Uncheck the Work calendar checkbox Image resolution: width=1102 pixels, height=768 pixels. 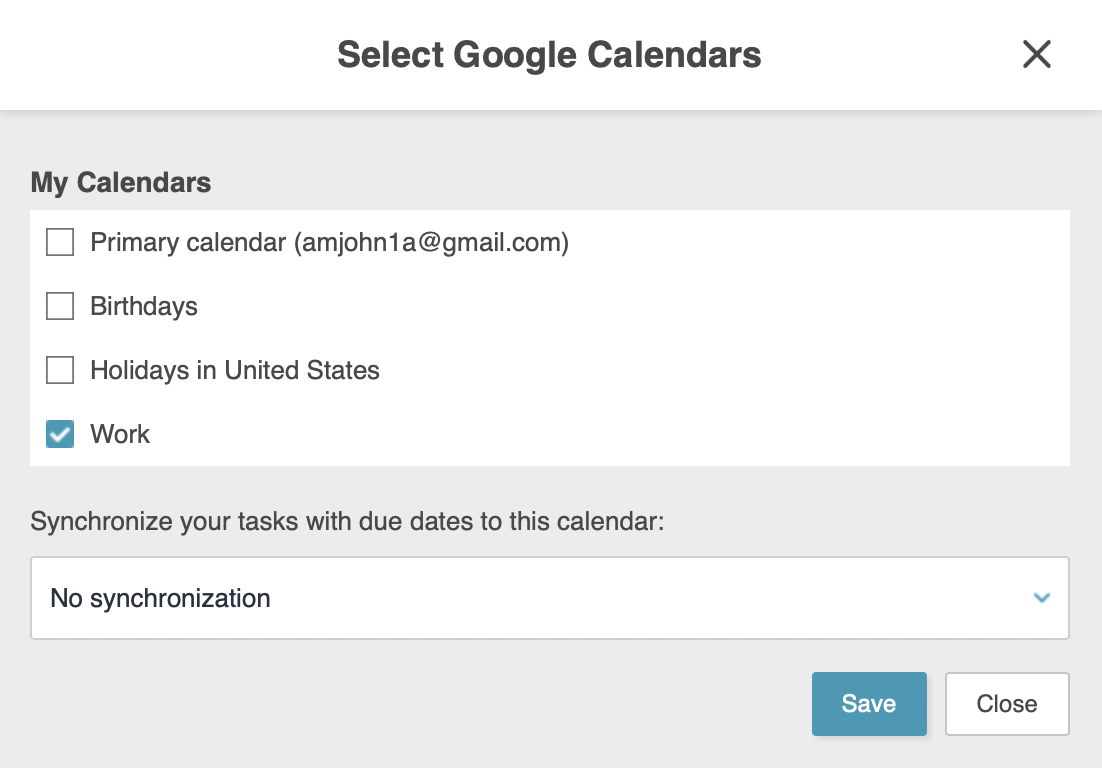60,434
